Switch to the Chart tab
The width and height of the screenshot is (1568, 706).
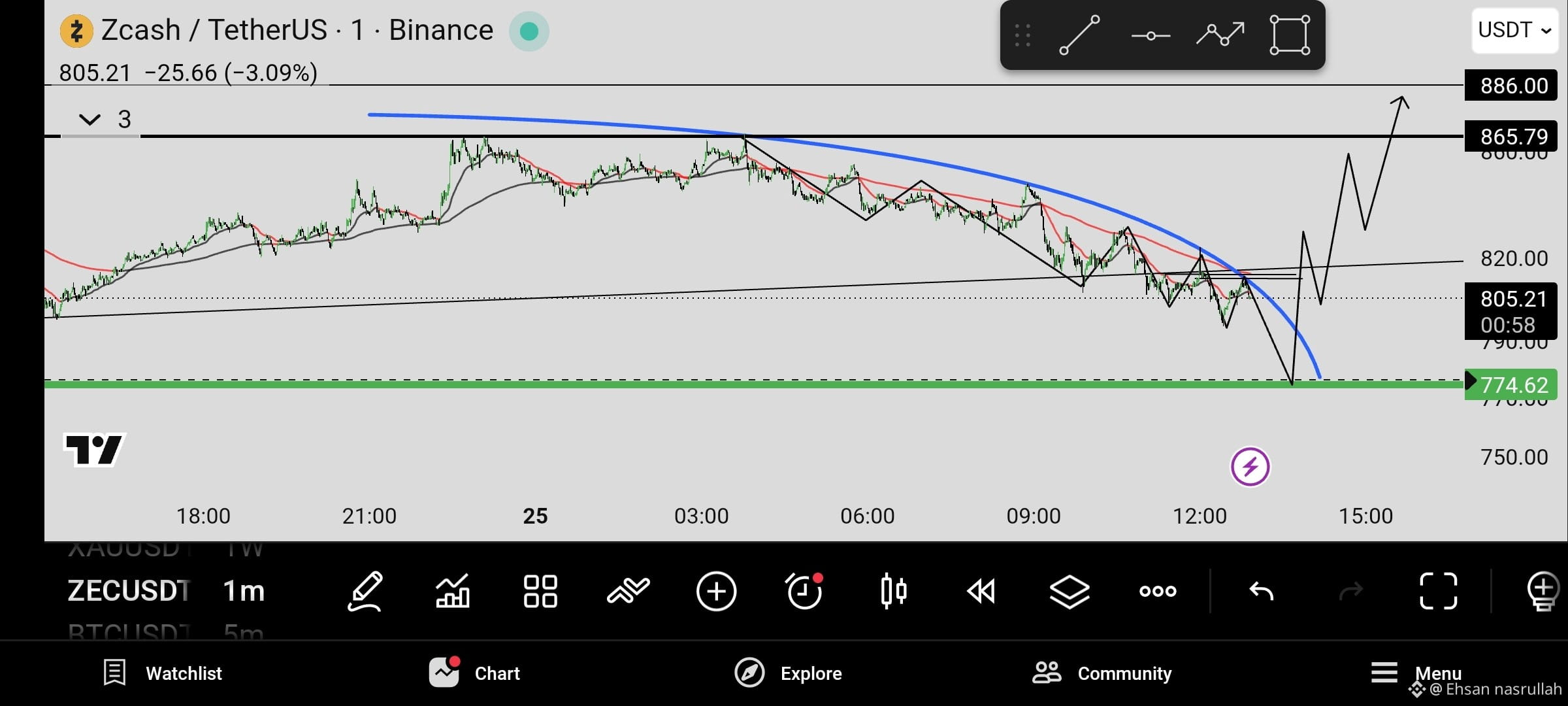point(475,672)
